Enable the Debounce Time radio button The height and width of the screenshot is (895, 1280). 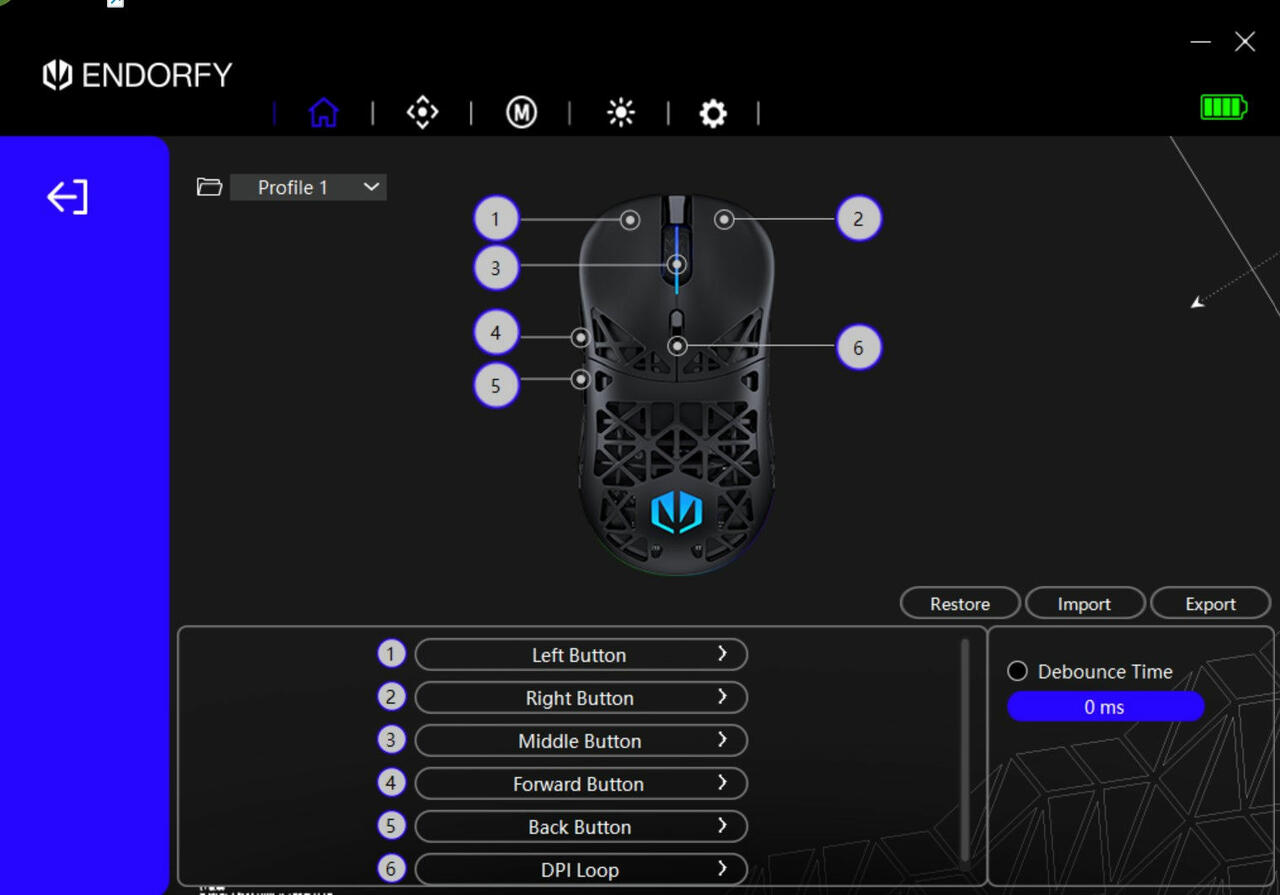click(x=1017, y=671)
